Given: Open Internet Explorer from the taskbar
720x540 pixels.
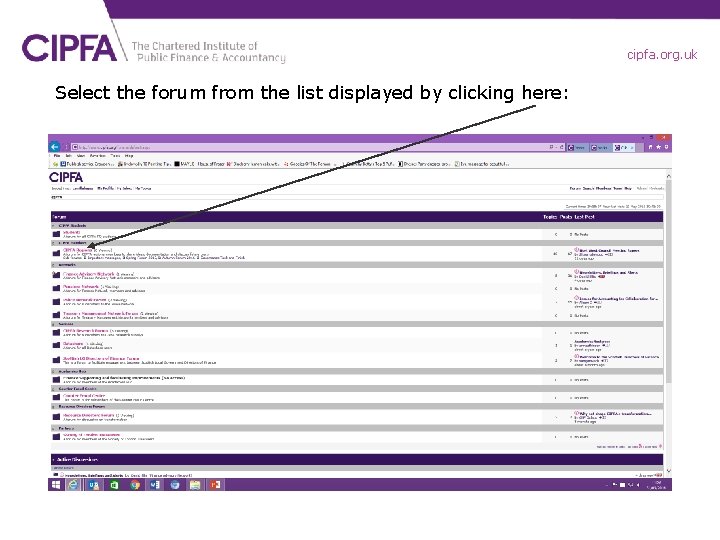Looking at the screenshot, I should pyautogui.click(x=73, y=485).
